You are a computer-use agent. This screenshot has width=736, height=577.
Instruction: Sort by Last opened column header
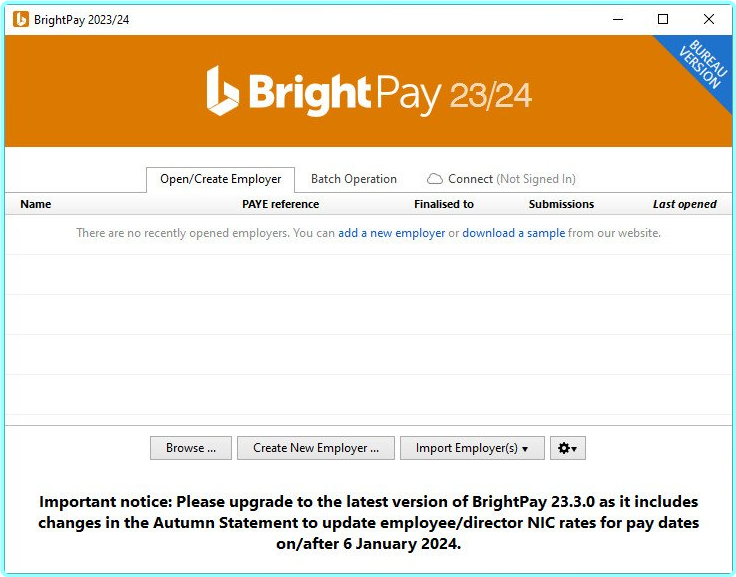point(684,204)
